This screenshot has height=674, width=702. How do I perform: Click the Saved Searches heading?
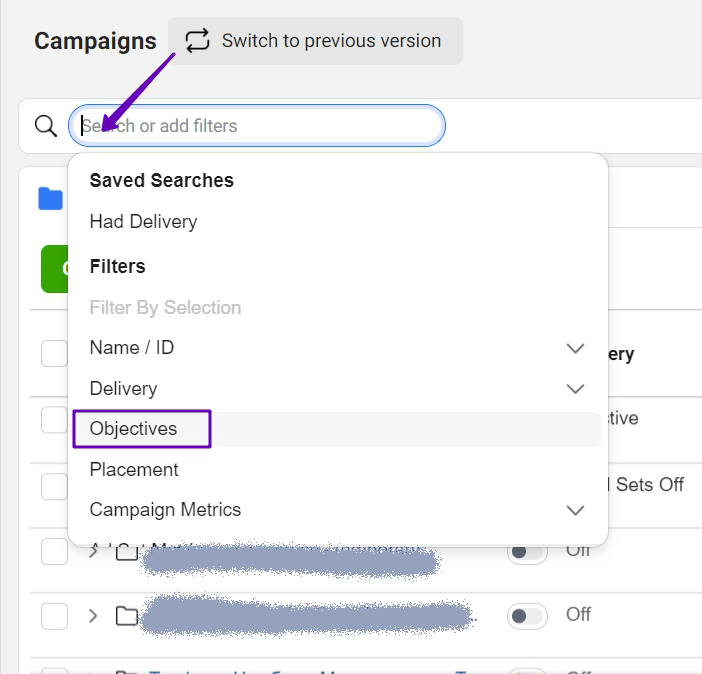[162, 180]
